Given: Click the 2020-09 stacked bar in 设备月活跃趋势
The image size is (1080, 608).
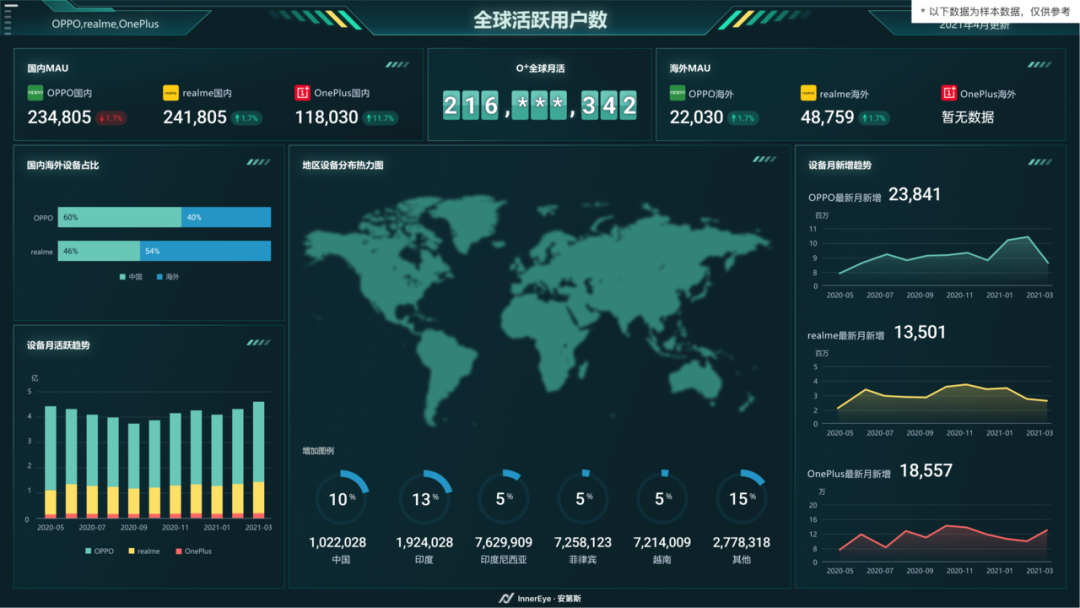Looking at the screenshot, I should tap(134, 470).
